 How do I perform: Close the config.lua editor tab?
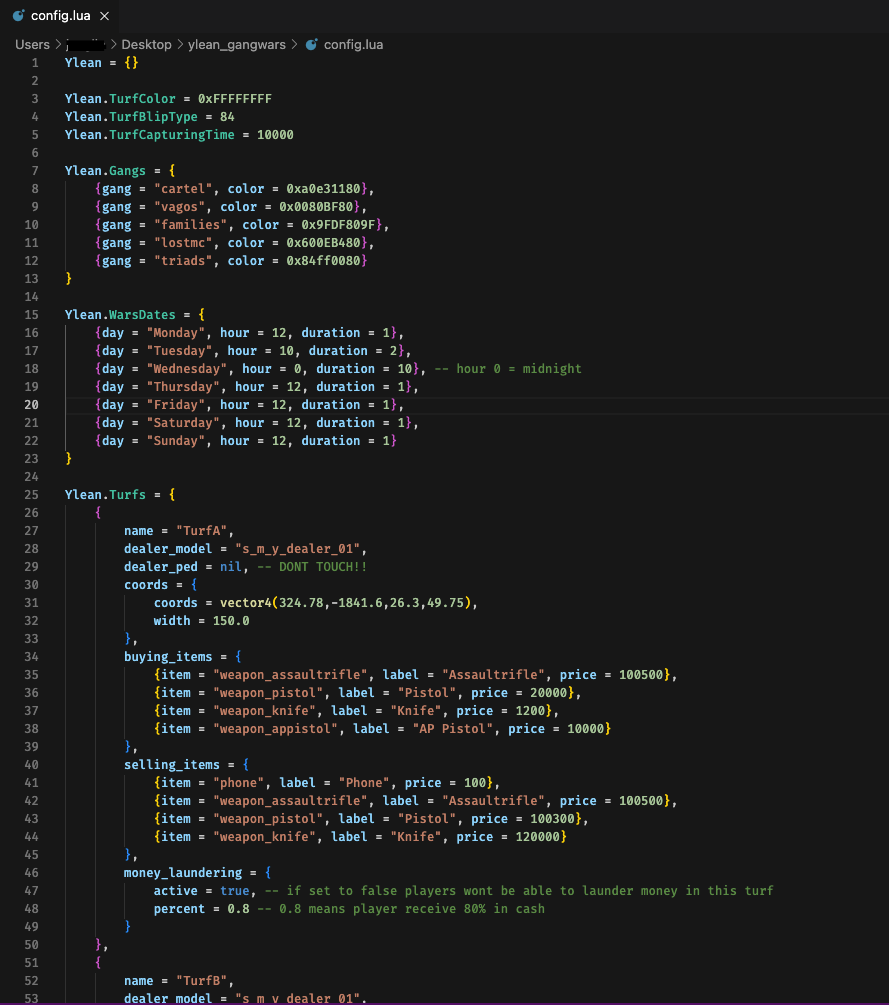(103, 15)
